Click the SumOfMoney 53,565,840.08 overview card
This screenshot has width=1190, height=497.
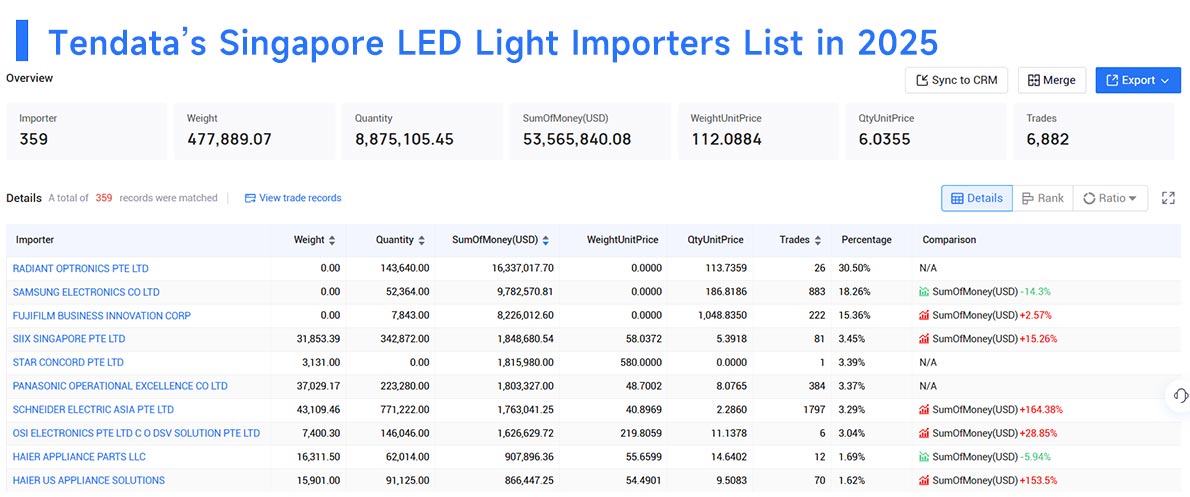pos(590,131)
